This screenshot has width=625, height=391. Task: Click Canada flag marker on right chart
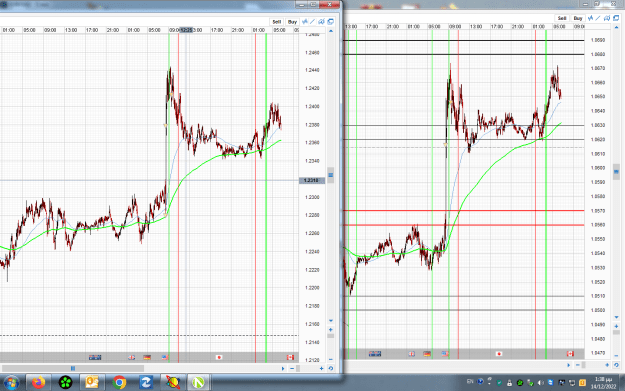coord(570,354)
